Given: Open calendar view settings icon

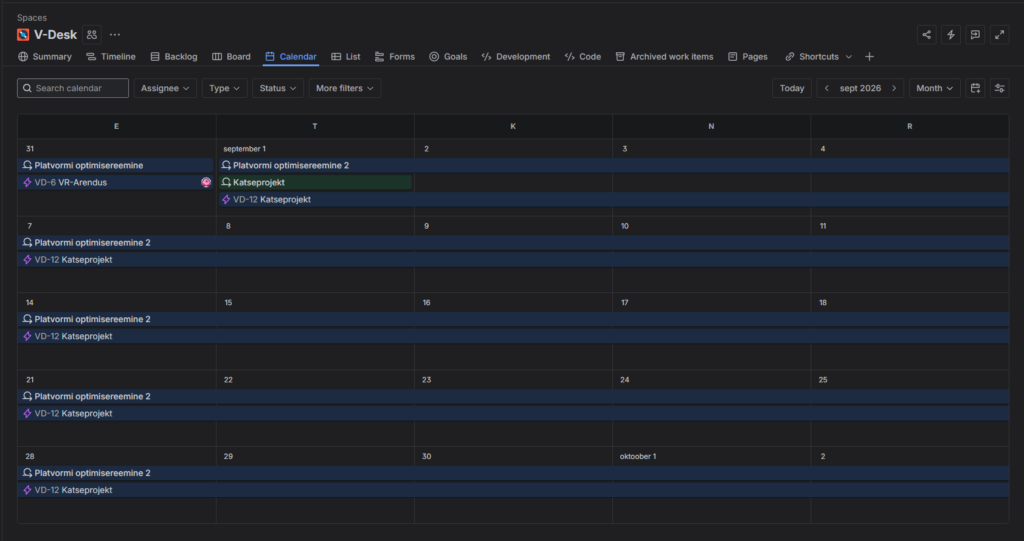Looking at the screenshot, I should (x=999, y=88).
